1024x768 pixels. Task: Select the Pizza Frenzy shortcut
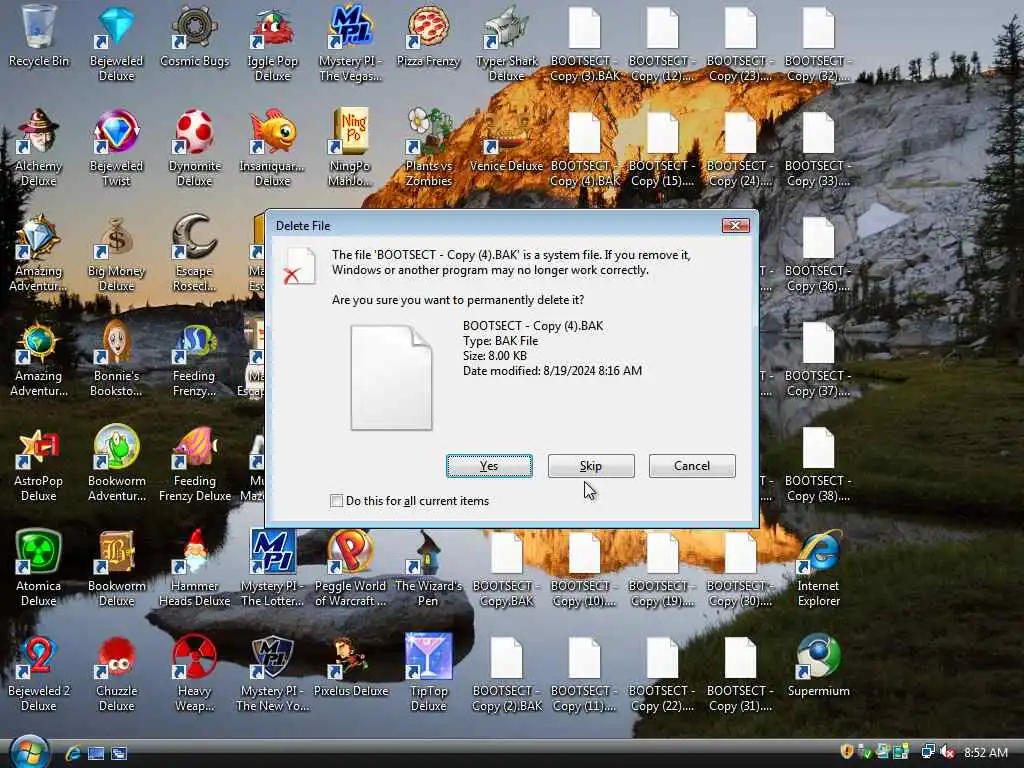[x=428, y=37]
